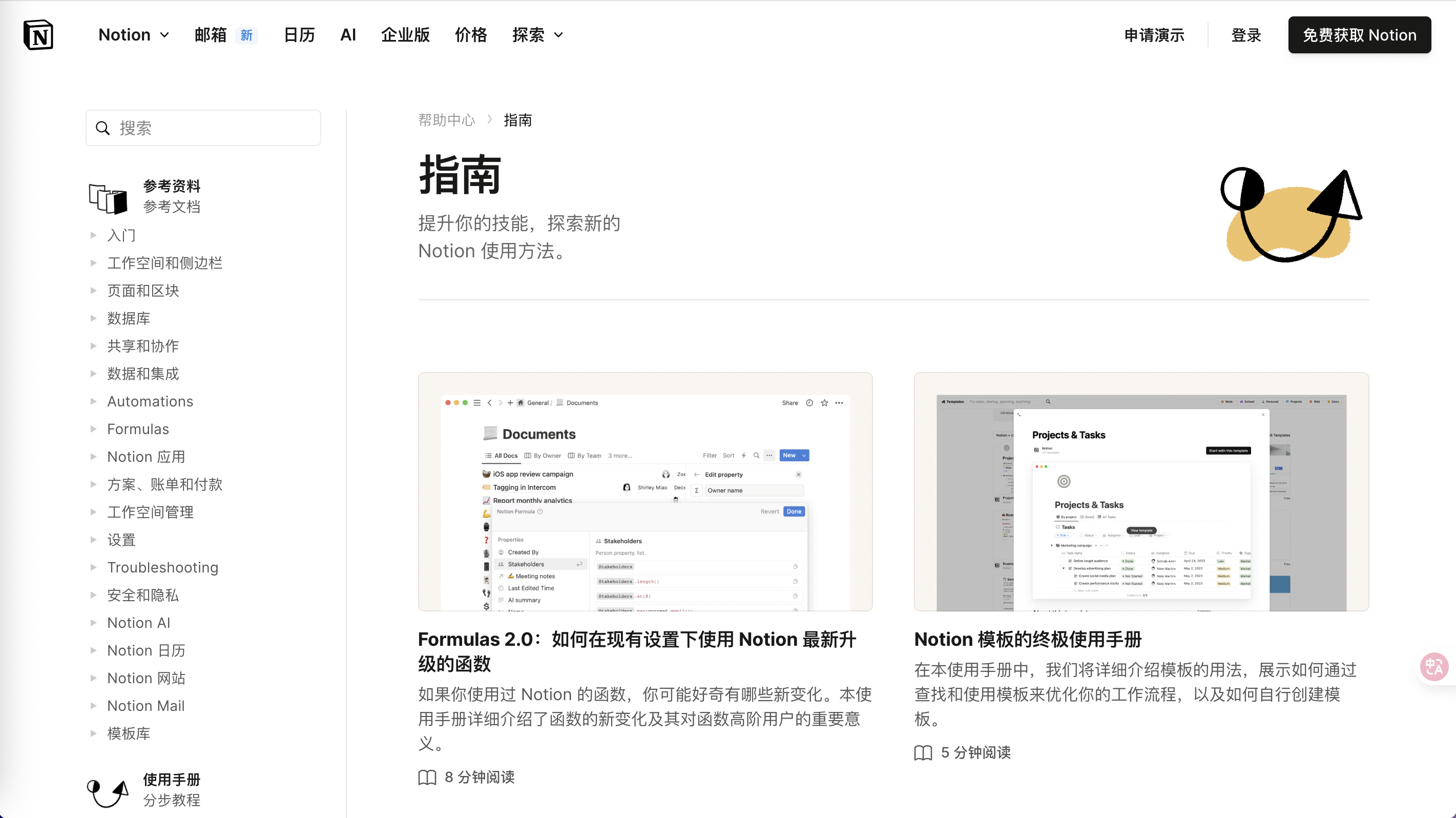Click the 新 badge beside 邮箱
The image size is (1456, 818).
click(246, 35)
